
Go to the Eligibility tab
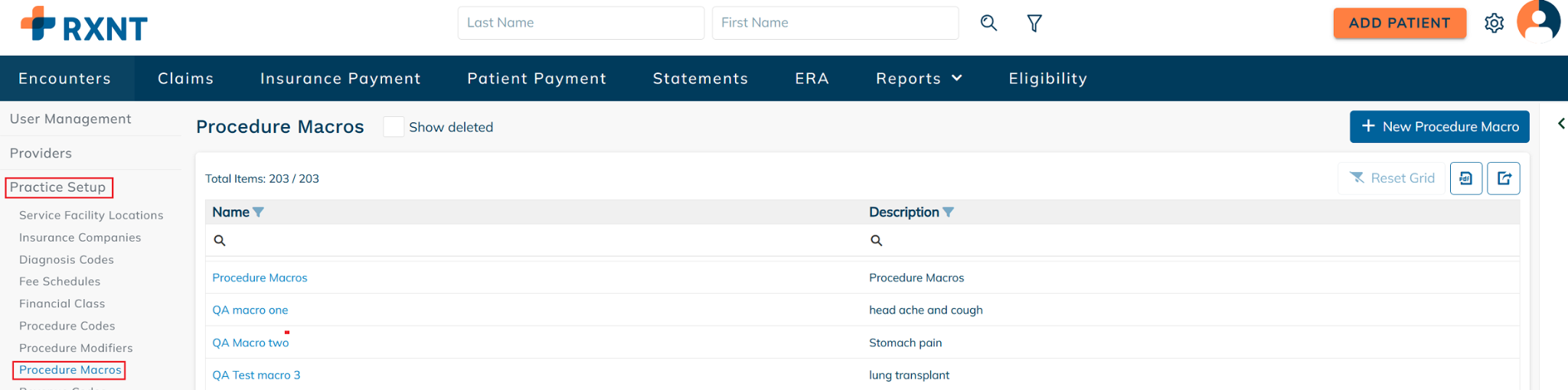click(x=1047, y=78)
